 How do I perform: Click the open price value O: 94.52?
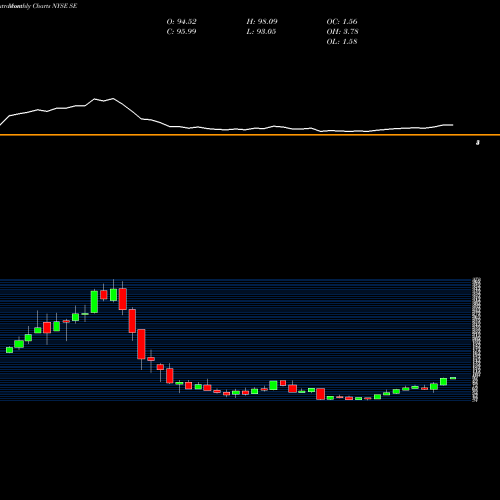181,22
